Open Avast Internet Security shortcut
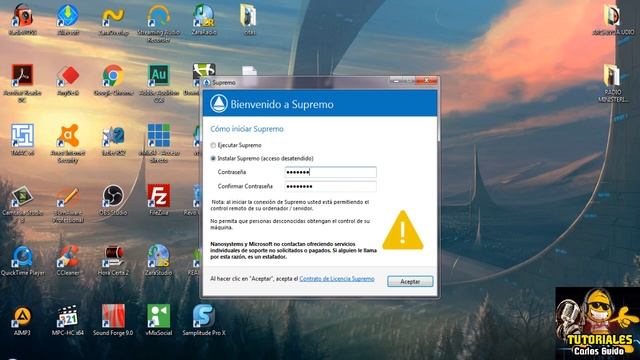The image size is (640, 360). [68, 143]
